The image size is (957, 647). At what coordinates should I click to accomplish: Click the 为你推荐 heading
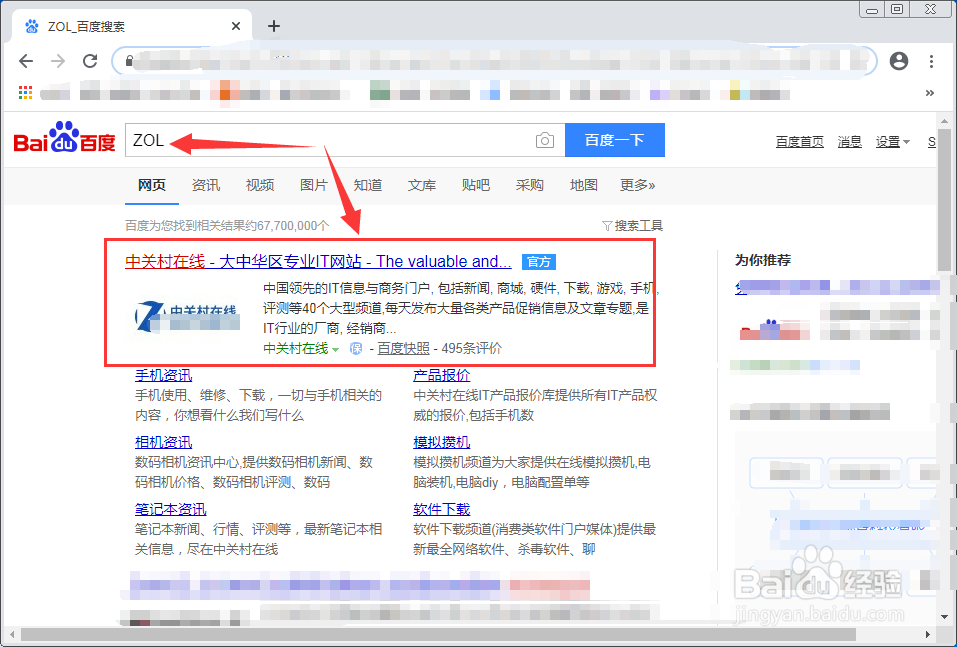point(762,260)
